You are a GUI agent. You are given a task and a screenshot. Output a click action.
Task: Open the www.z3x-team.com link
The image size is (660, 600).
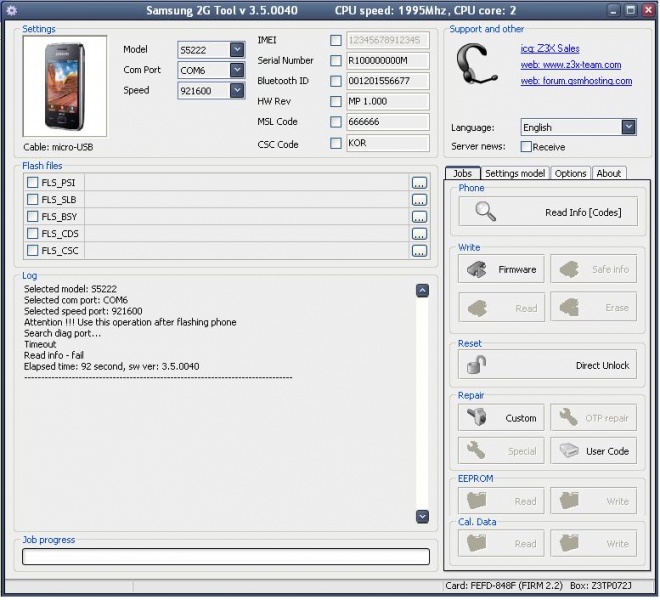click(x=571, y=65)
